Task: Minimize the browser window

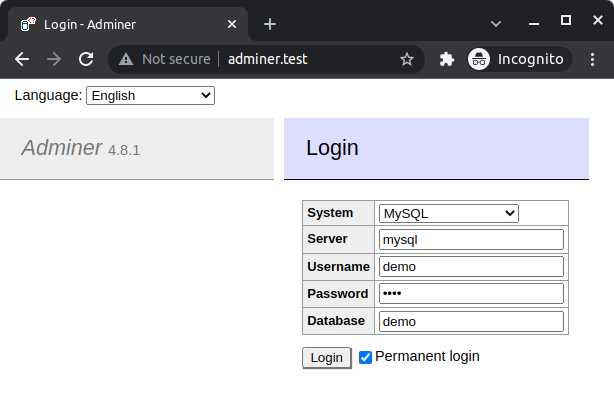Action: tap(534, 24)
